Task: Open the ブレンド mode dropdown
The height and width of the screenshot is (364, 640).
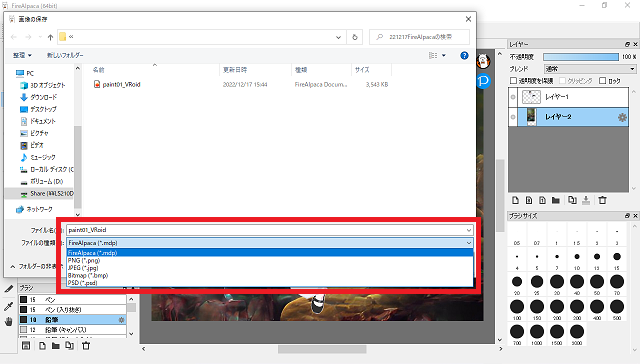Action: [x=590, y=69]
